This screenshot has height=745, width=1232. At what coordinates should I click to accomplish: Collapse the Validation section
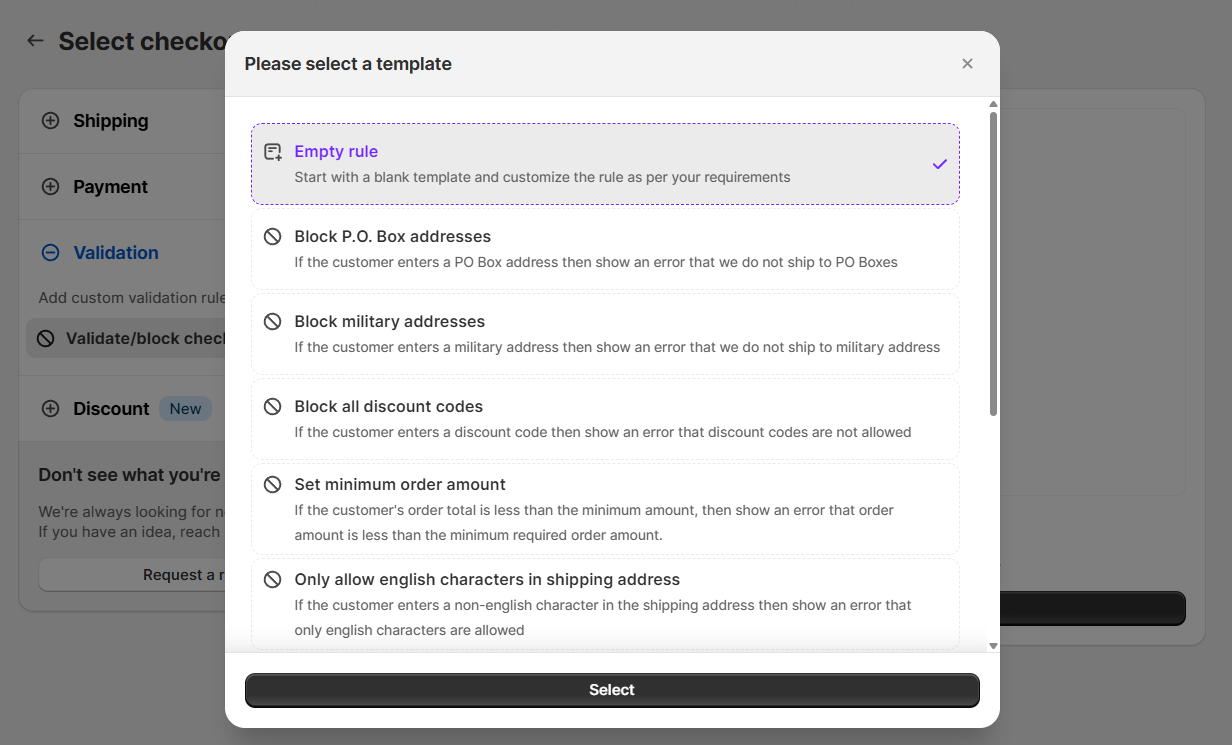click(115, 253)
